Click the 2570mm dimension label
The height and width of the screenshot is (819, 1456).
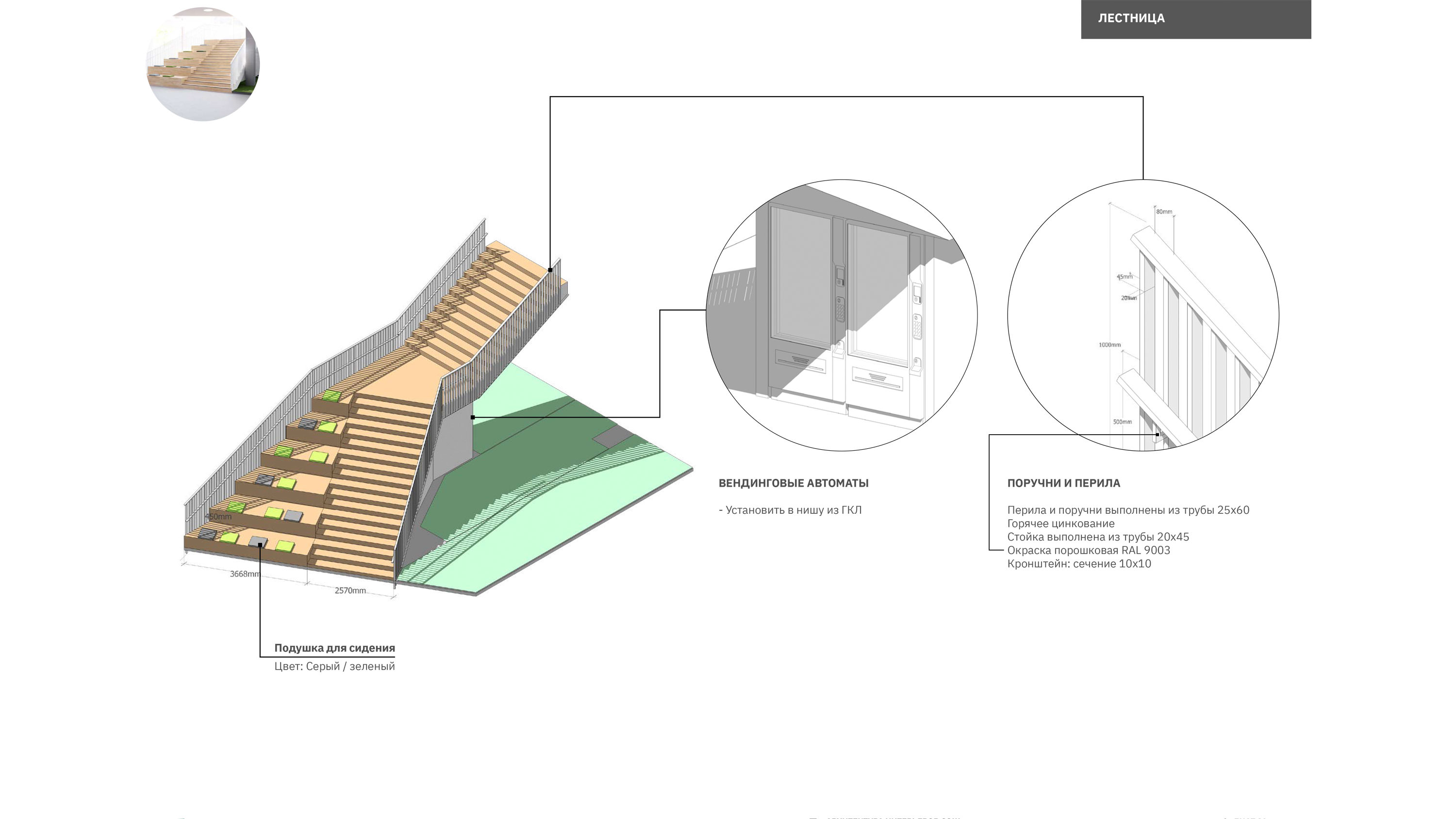click(350, 590)
